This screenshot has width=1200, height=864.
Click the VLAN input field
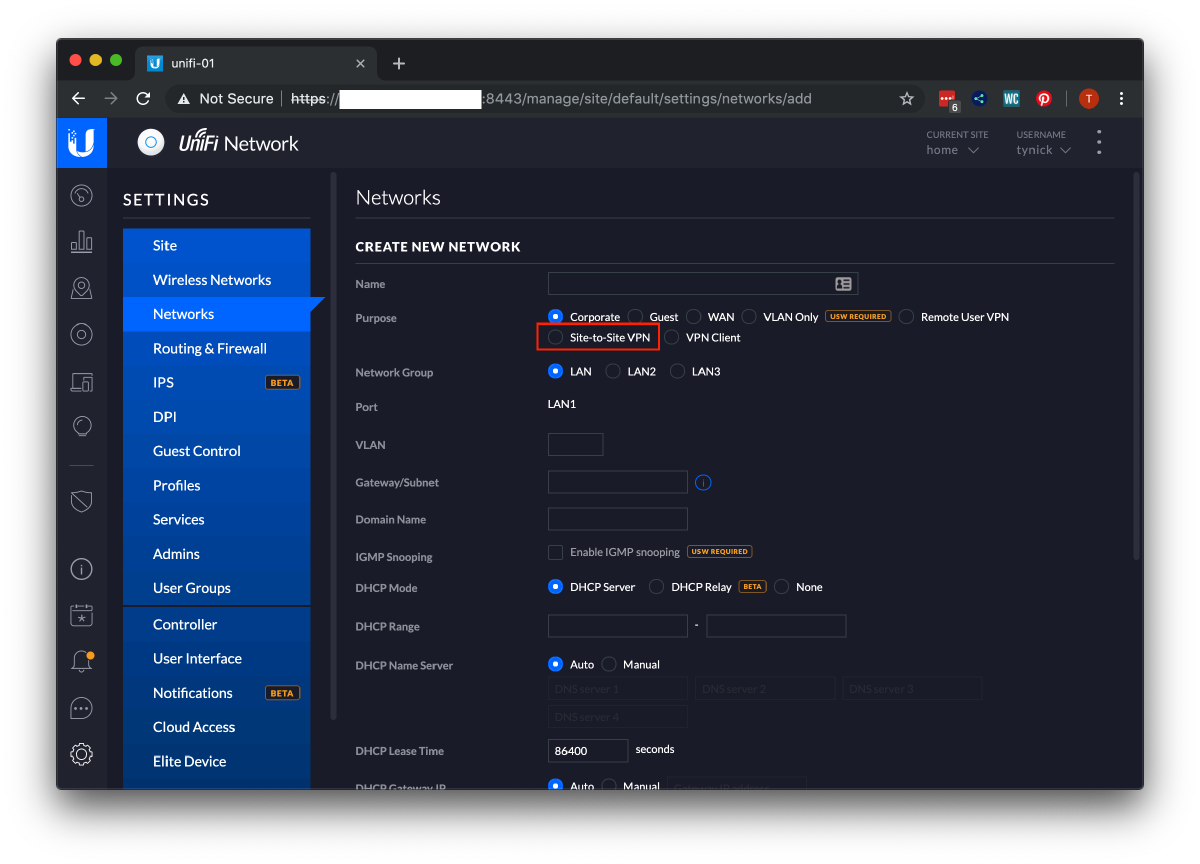click(576, 444)
